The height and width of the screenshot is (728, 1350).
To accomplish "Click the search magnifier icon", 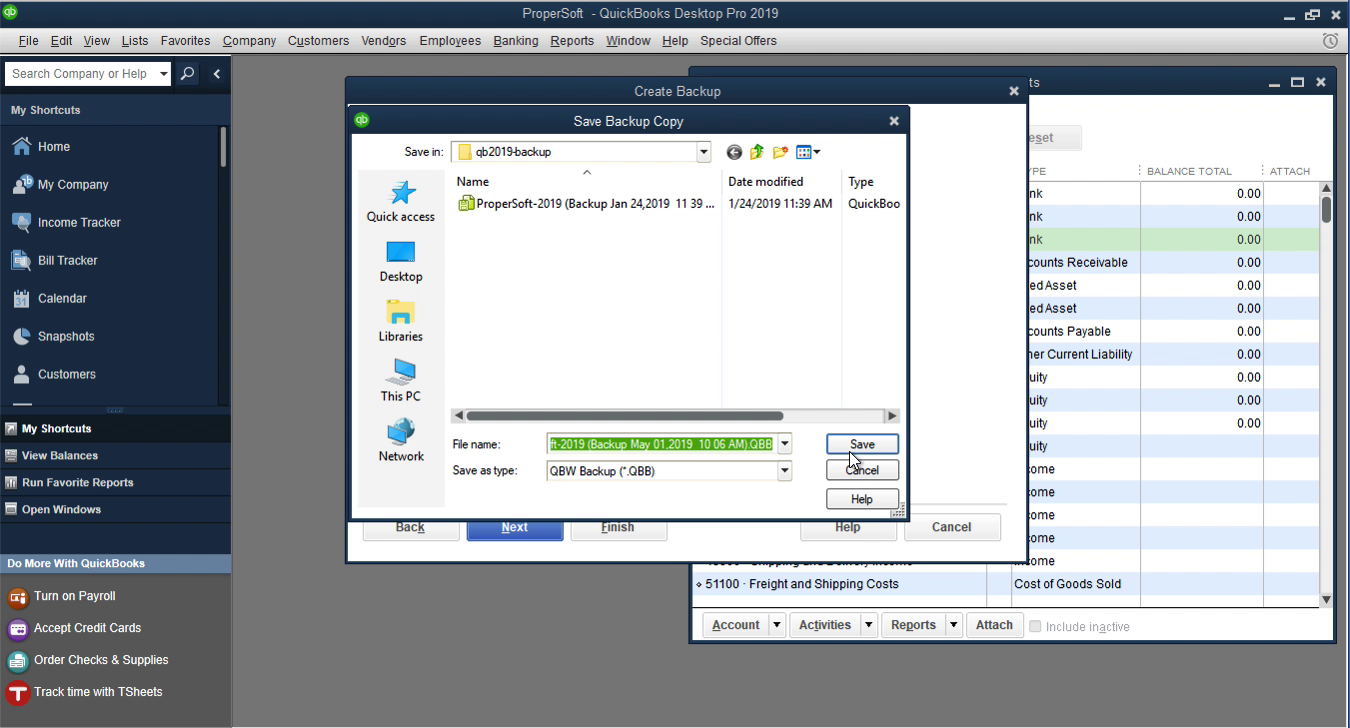I will (x=187, y=73).
